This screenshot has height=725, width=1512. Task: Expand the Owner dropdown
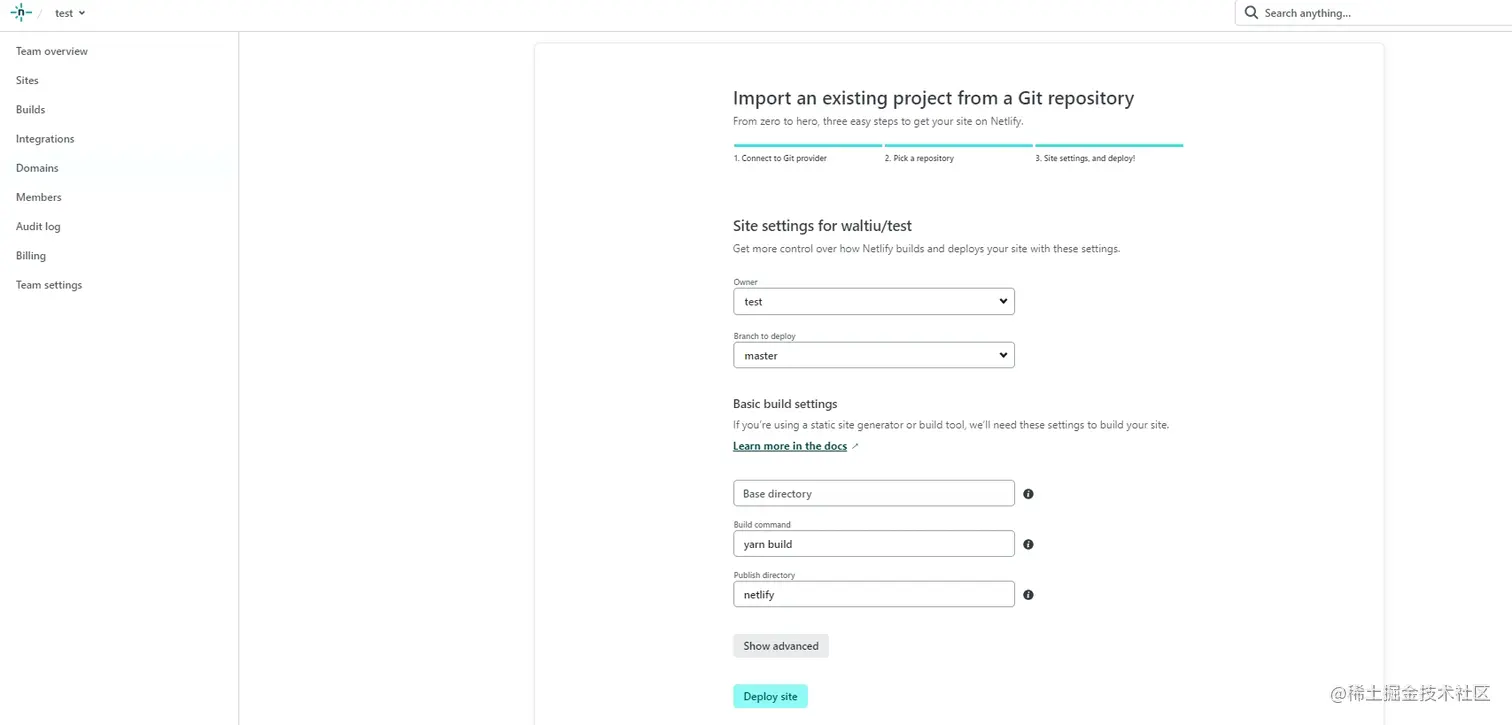(874, 301)
